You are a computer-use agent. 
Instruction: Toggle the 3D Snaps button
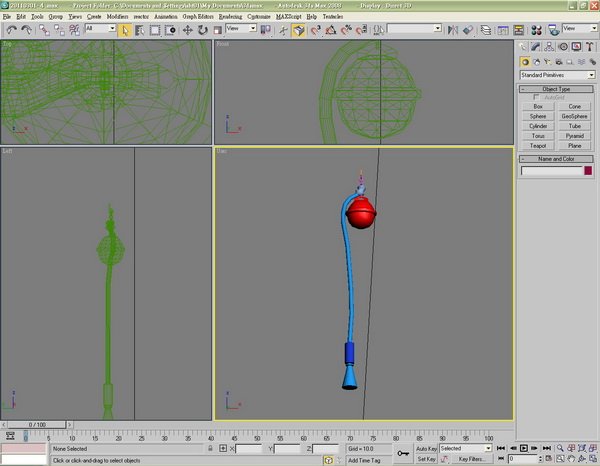[315, 30]
